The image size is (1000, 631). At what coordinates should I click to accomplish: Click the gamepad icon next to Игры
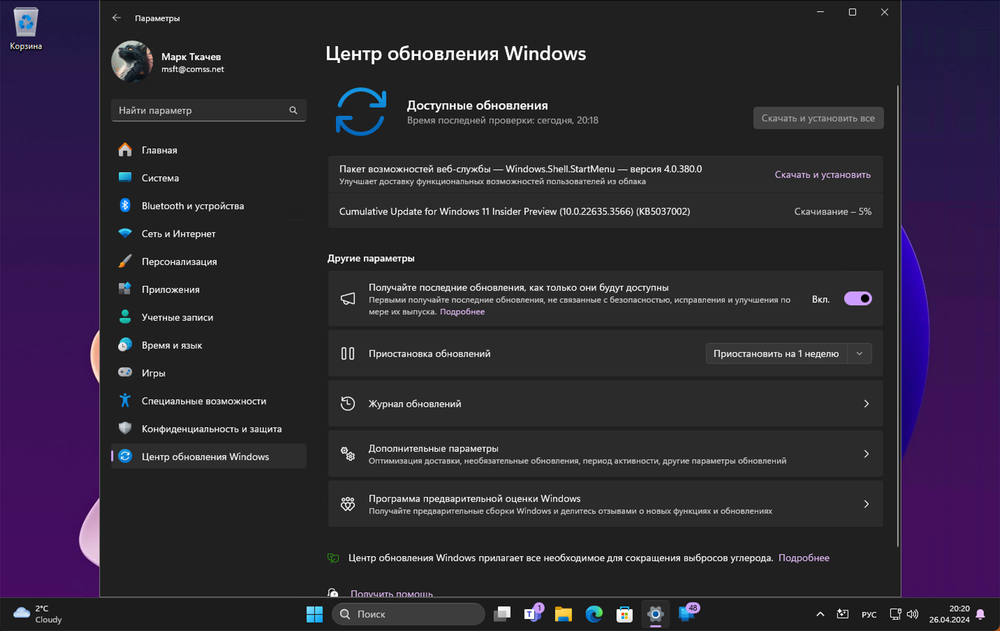pyautogui.click(x=125, y=373)
